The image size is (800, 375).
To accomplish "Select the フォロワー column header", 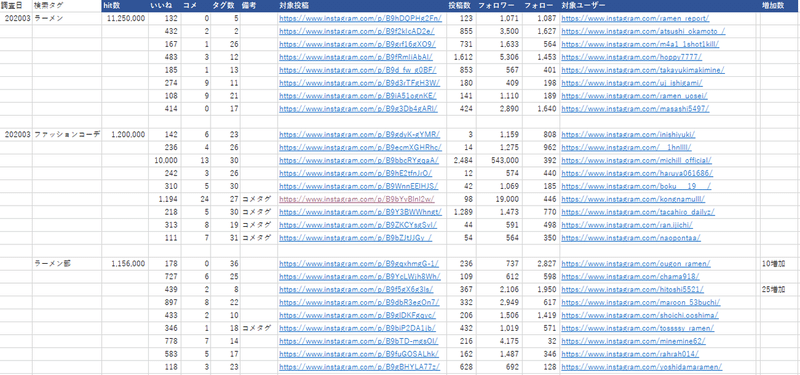I will (498, 6).
